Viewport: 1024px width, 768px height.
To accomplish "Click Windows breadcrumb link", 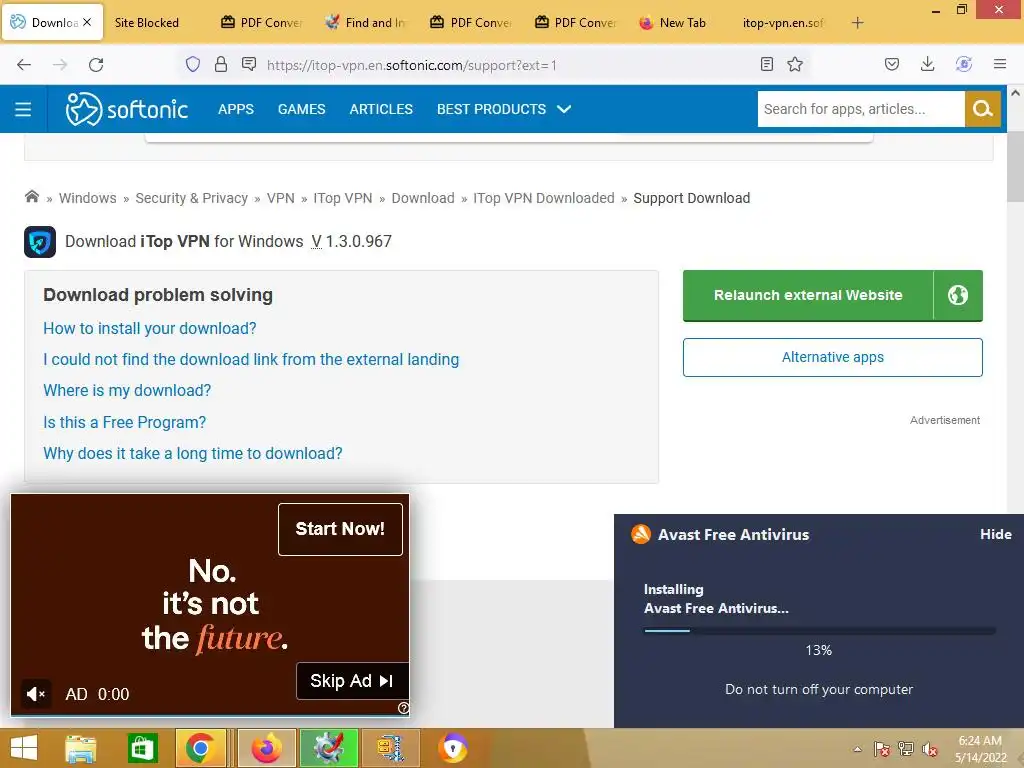I will 88,198.
